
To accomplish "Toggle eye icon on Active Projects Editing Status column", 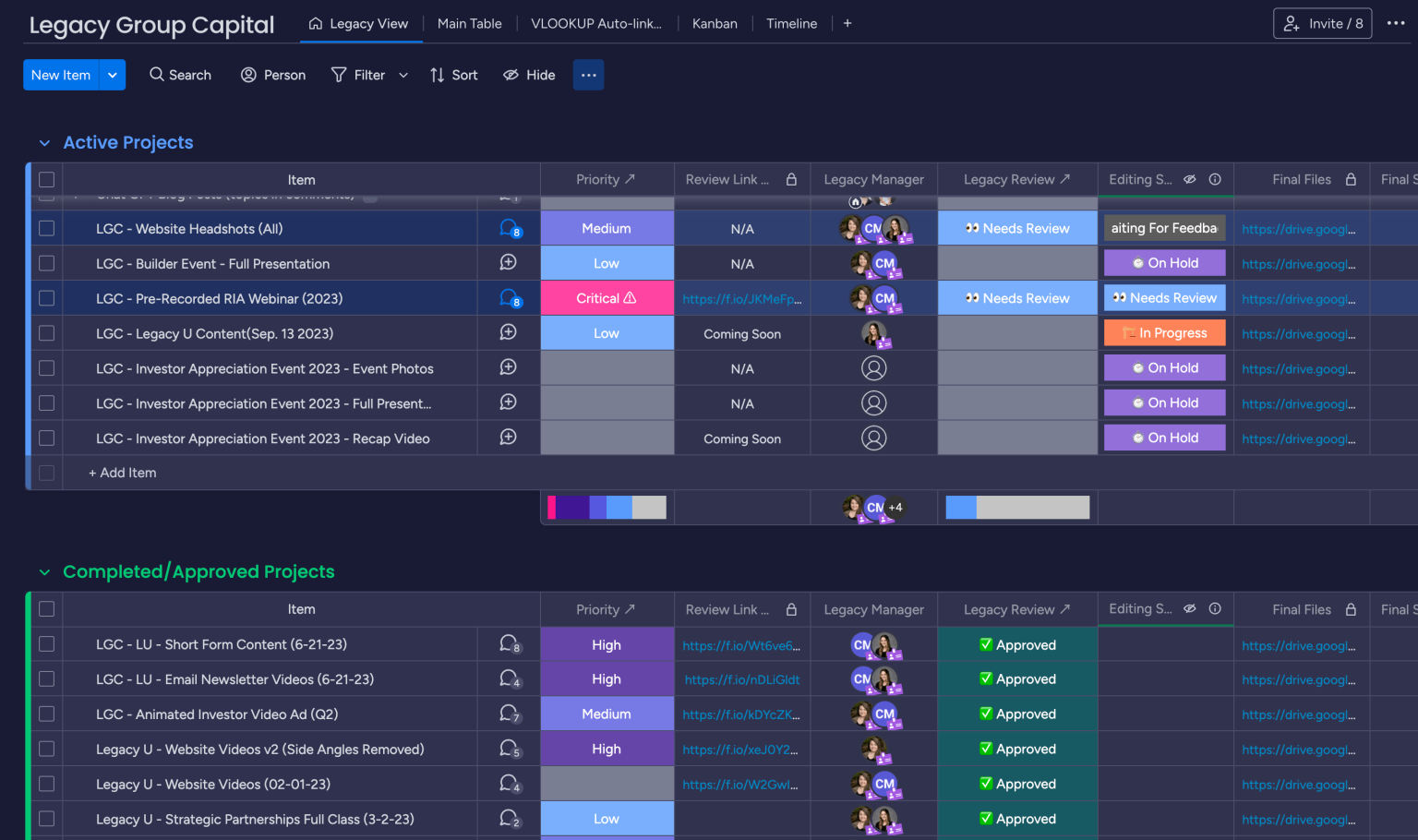I will click(x=1190, y=179).
